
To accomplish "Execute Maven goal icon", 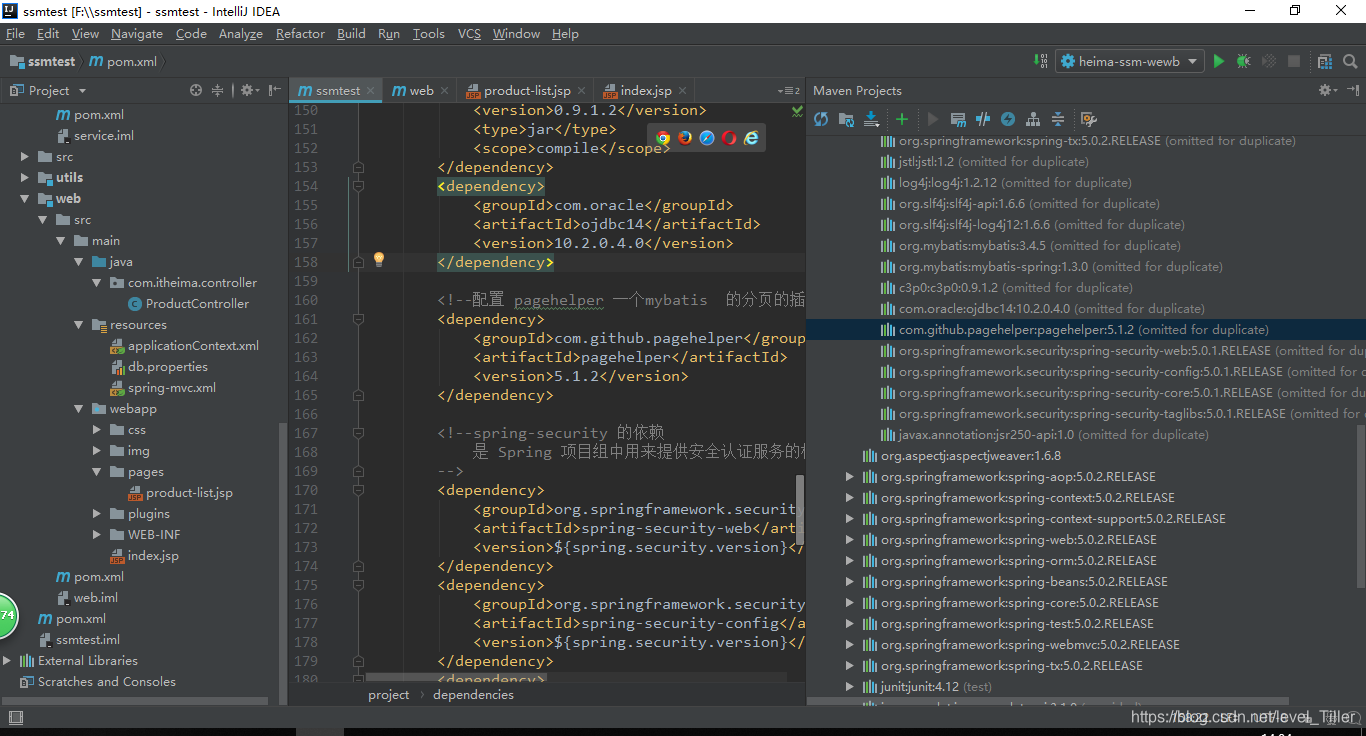I will [x=958, y=119].
